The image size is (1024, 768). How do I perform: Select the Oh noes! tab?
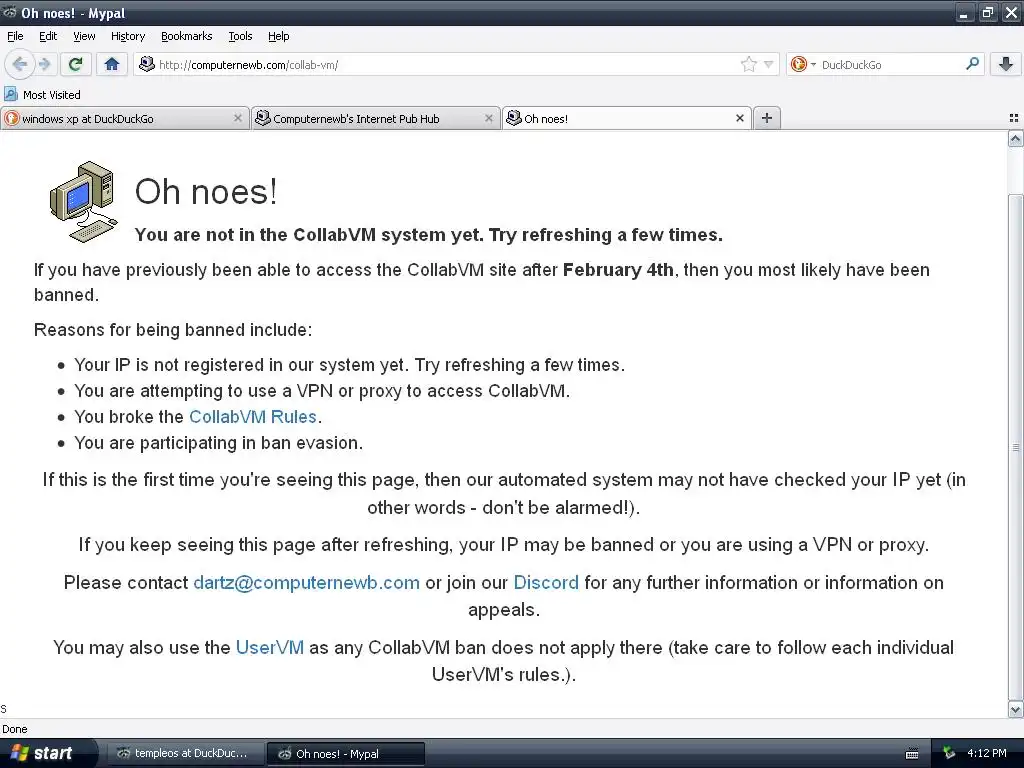627,118
